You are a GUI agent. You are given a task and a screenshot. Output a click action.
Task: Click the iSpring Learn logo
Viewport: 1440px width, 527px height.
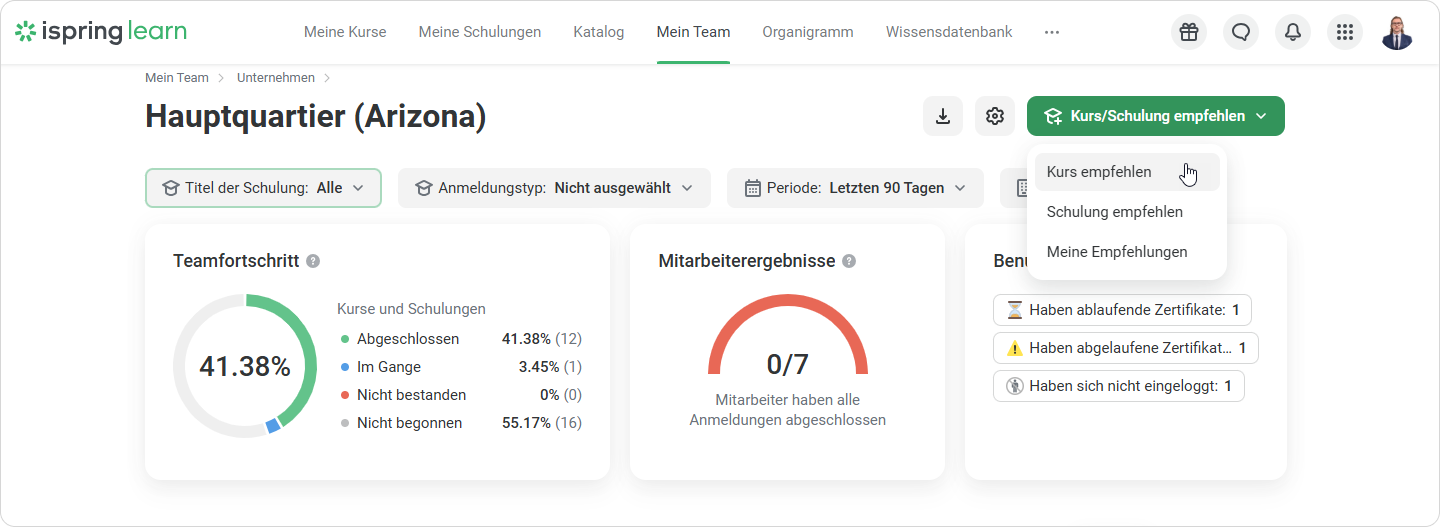(101, 32)
